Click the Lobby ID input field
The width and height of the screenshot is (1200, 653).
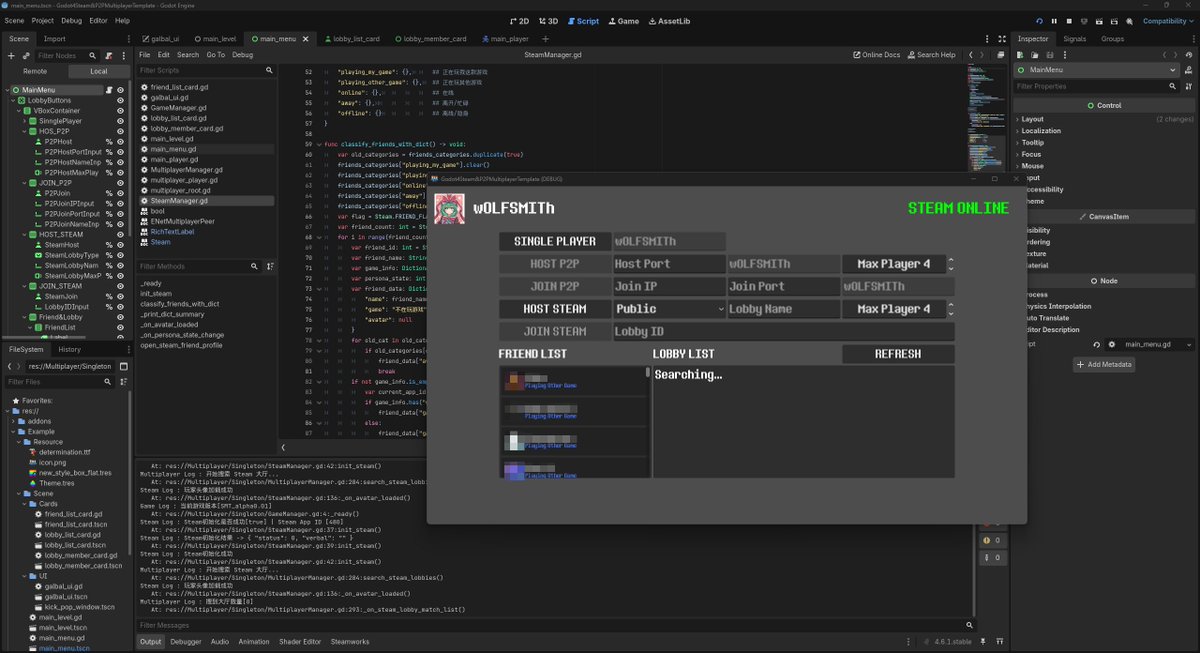[x=784, y=332]
